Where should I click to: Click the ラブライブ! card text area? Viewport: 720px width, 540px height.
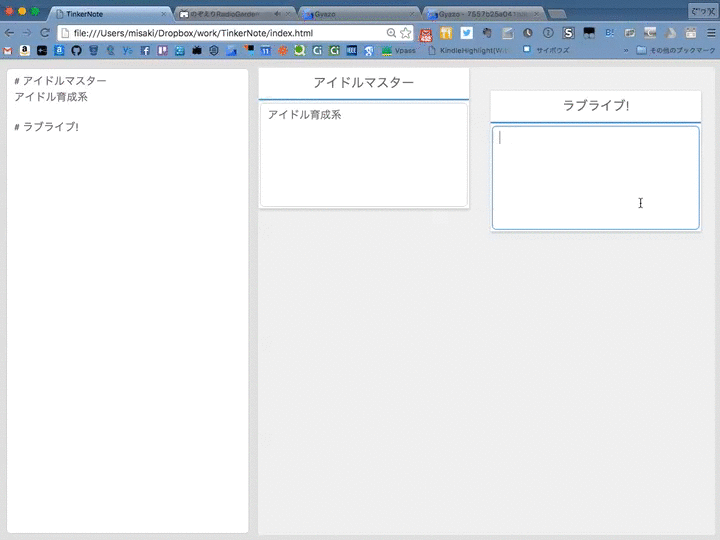click(596, 178)
